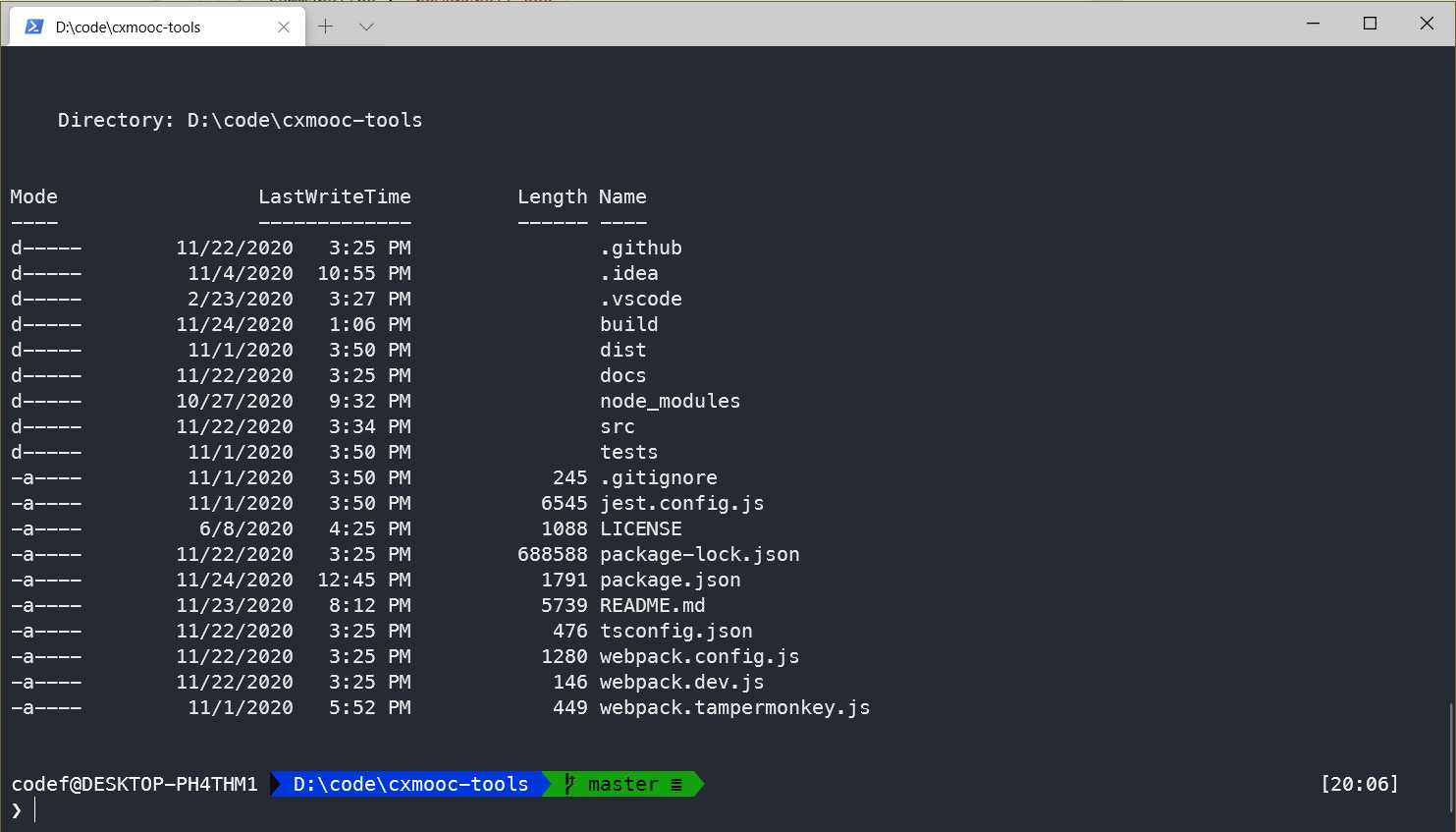Close the D:\code\cxmooc-tools tab
Screen dimensions: 1456x832
tap(284, 27)
